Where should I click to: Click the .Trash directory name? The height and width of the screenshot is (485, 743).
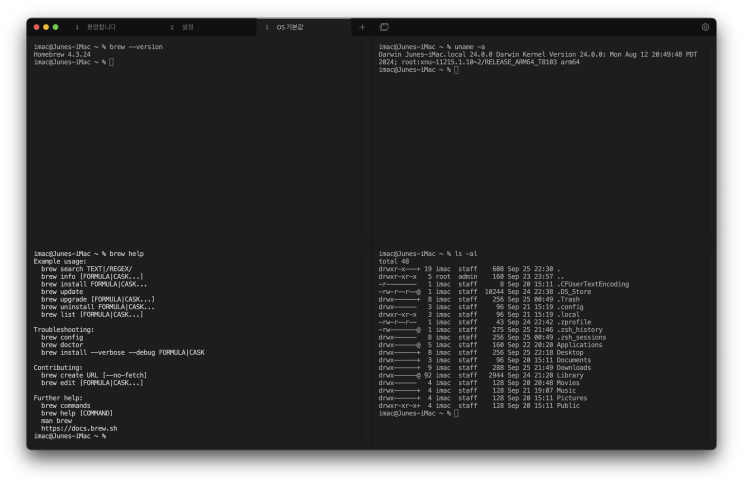[568, 299]
